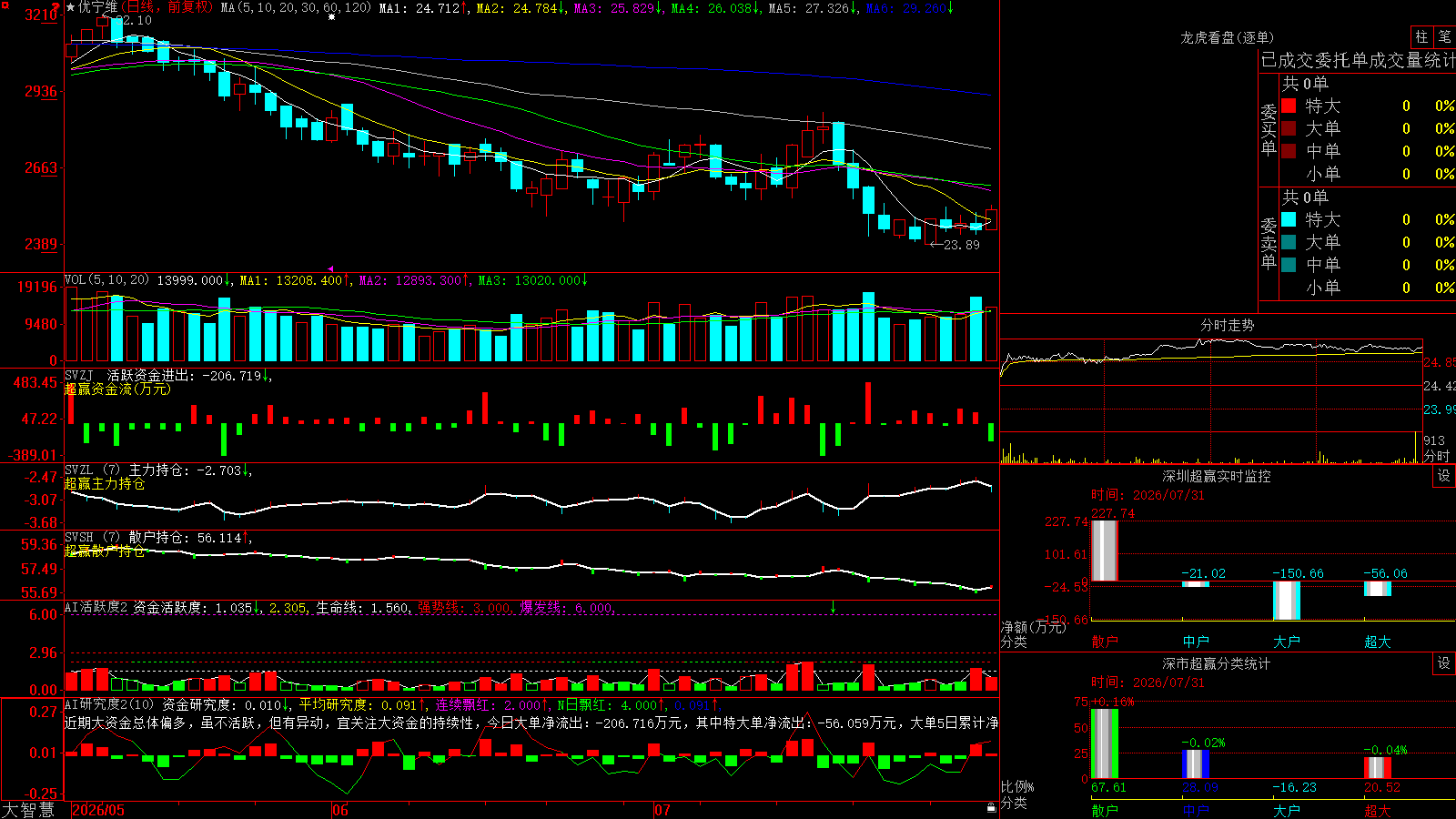Image resolution: width=1456 pixels, height=819 pixels.
Task: Click the 超大 bar showing -56.06 net amount
Action: 1378,589
